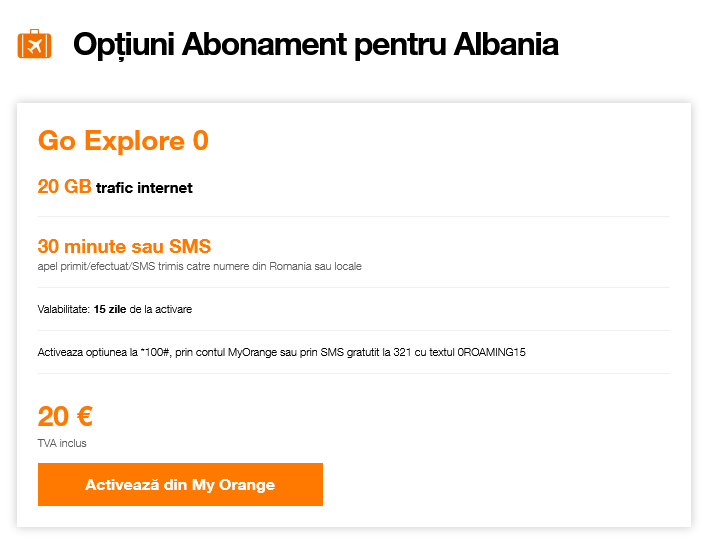Click the Go Explore 0 plan title
The height and width of the screenshot is (541, 702).
pyautogui.click(x=123, y=141)
